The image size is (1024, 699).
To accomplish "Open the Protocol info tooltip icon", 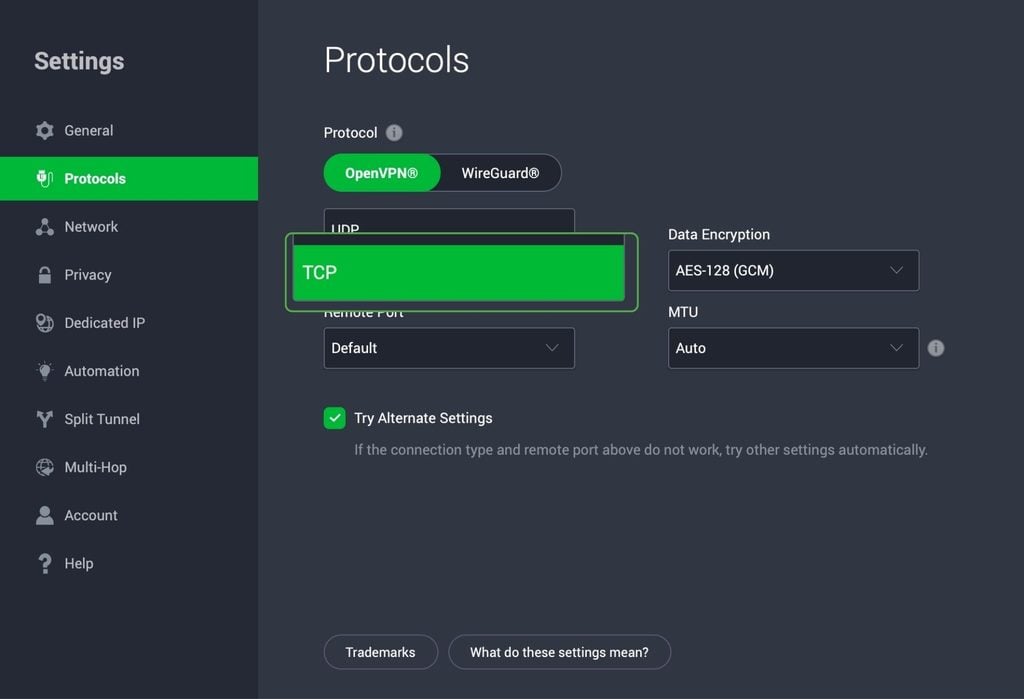I will click(394, 133).
